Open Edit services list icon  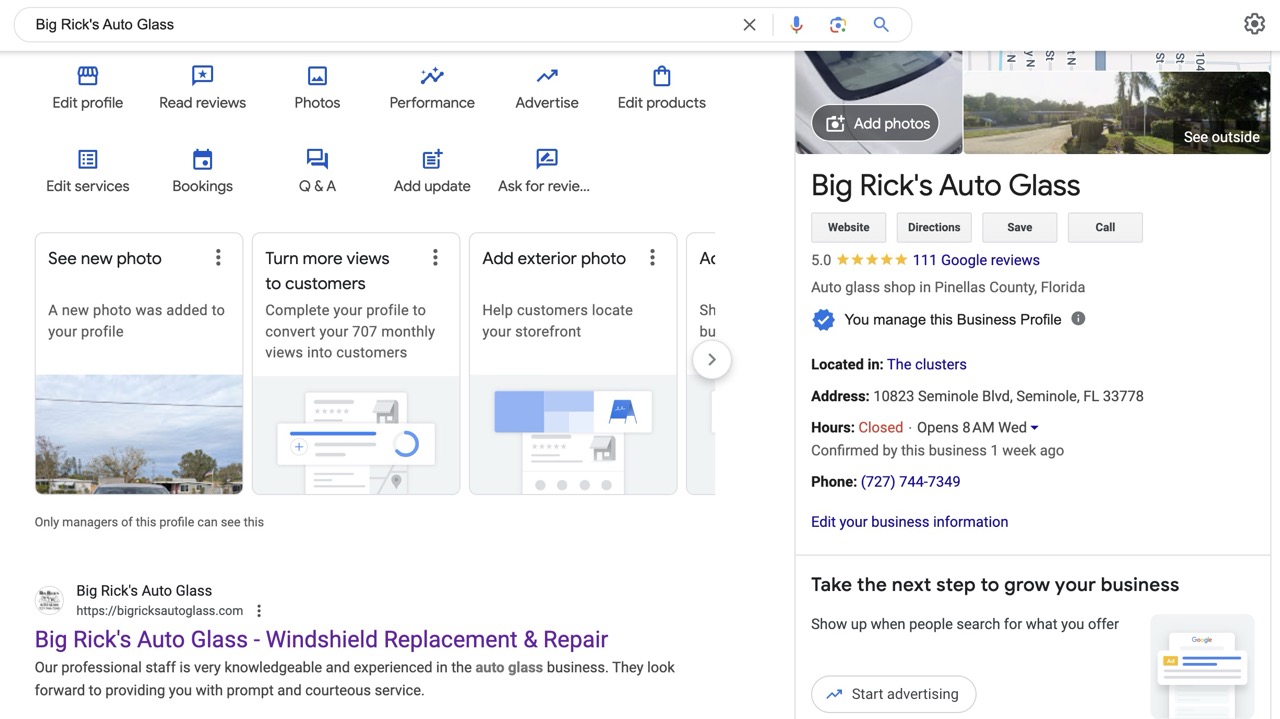(x=88, y=159)
